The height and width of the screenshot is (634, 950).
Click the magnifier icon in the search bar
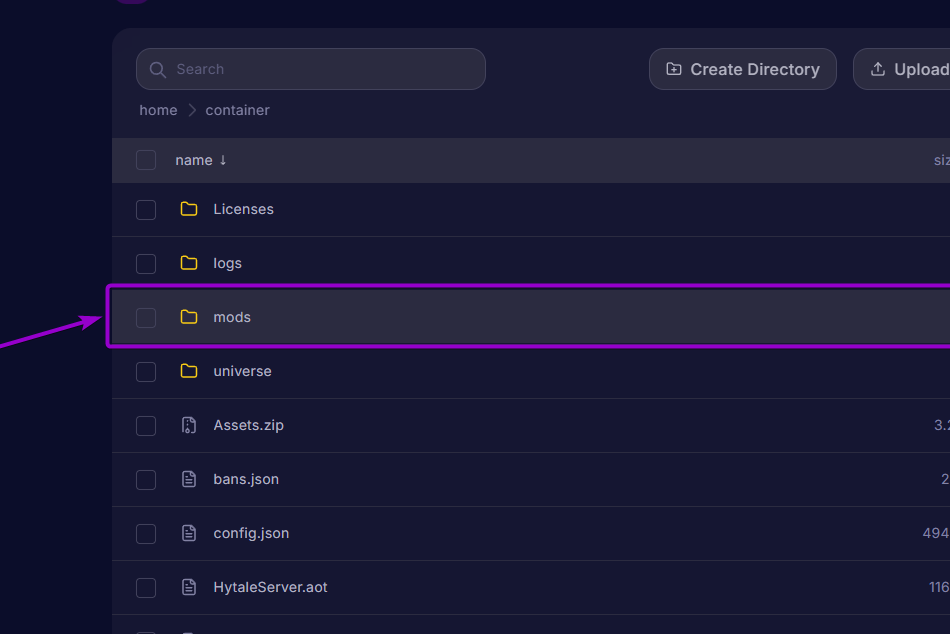pyautogui.click(x=158, y=69)
